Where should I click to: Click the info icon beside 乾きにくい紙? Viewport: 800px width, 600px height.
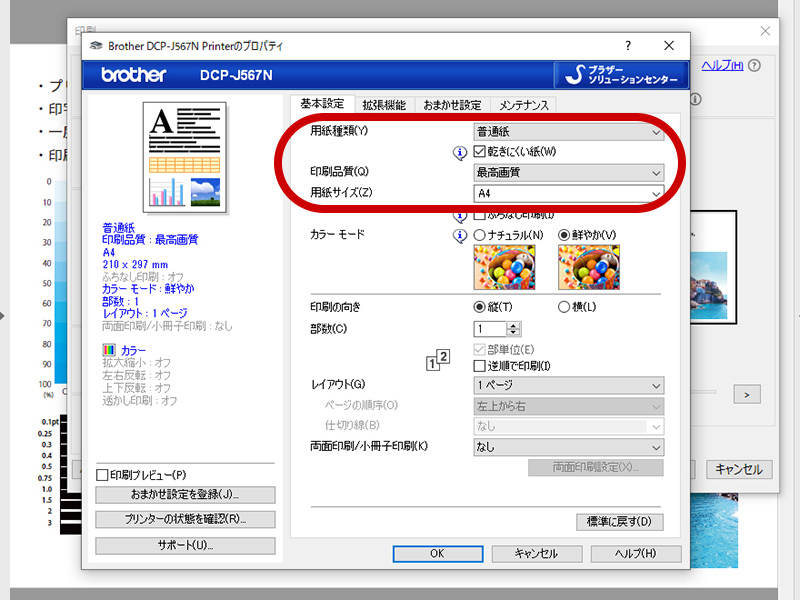460,153
